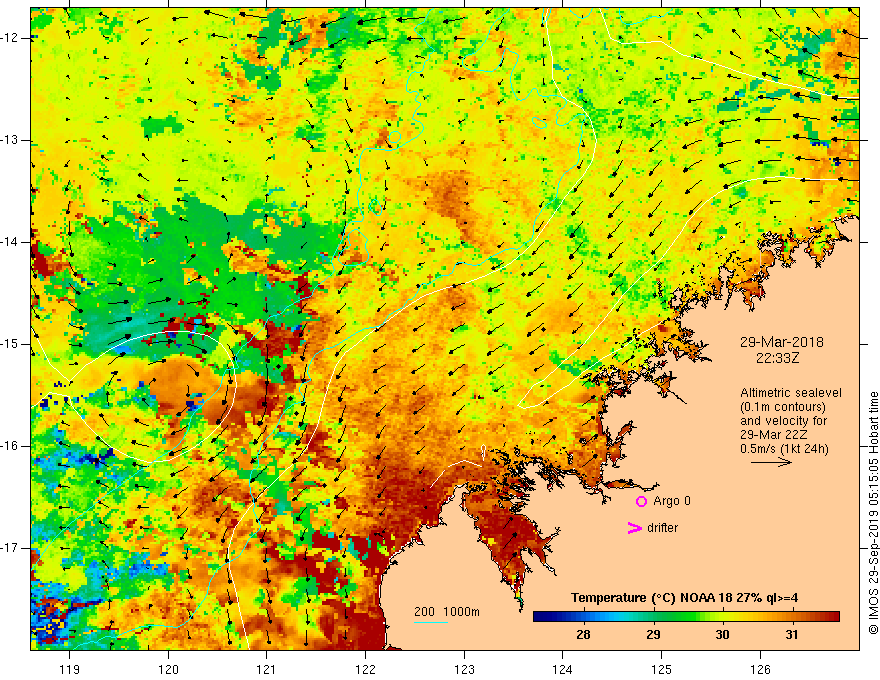The width and height of the screenshot is (880, 680).
Task: Click the 29 label on temperature scale
Action: (x=653, y=635)
